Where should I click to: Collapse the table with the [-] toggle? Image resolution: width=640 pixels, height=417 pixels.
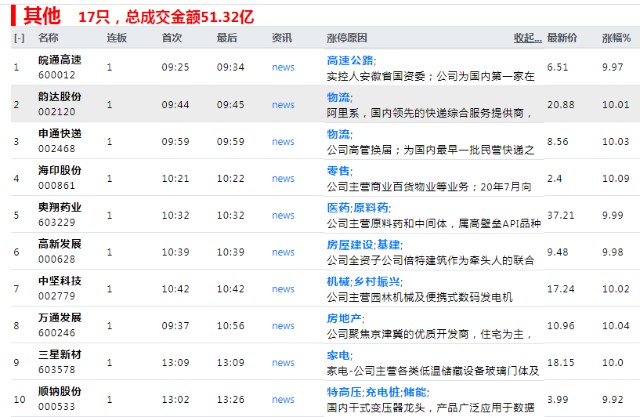(19, 38)
